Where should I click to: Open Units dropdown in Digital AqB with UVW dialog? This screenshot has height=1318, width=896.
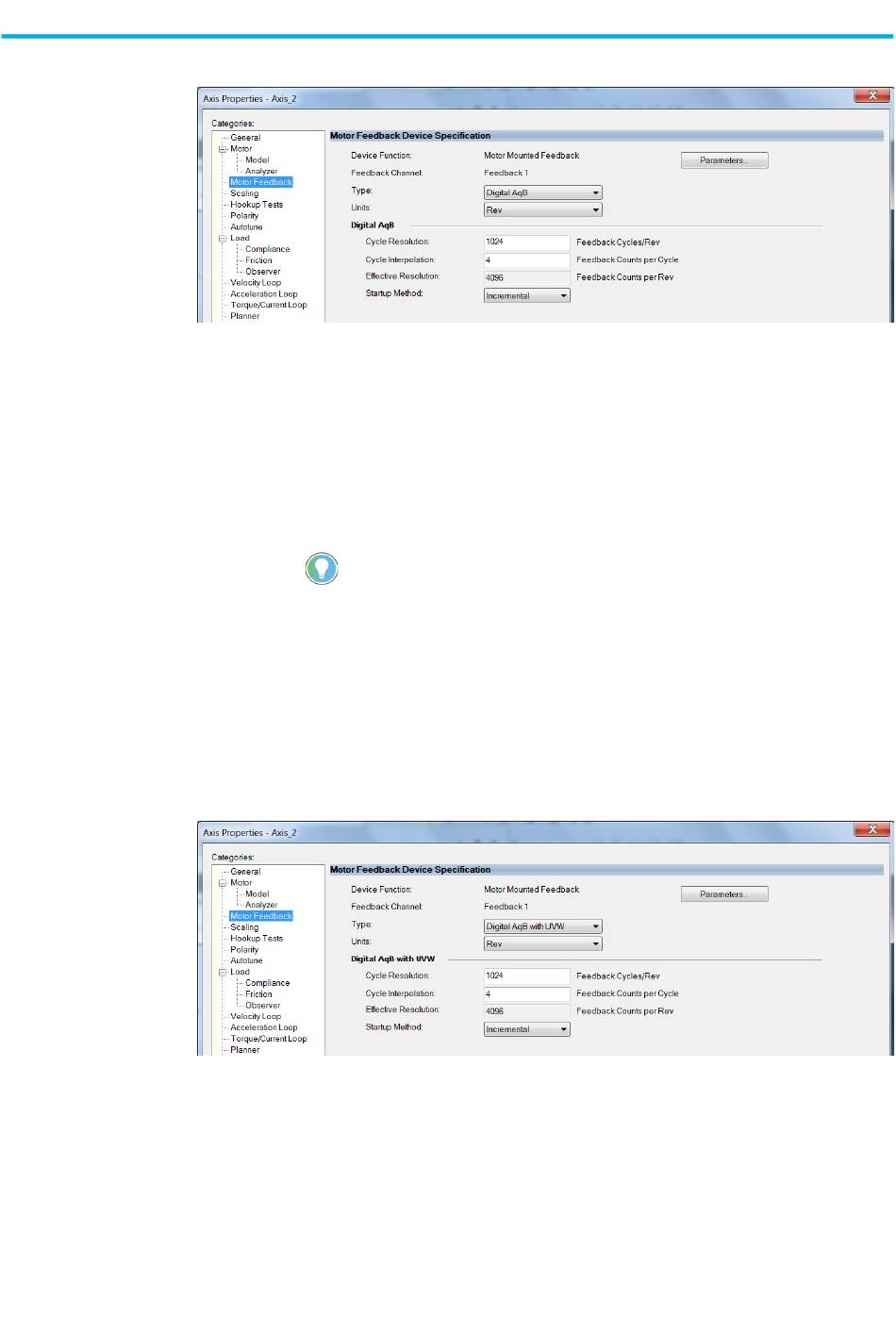coord(542,943)
